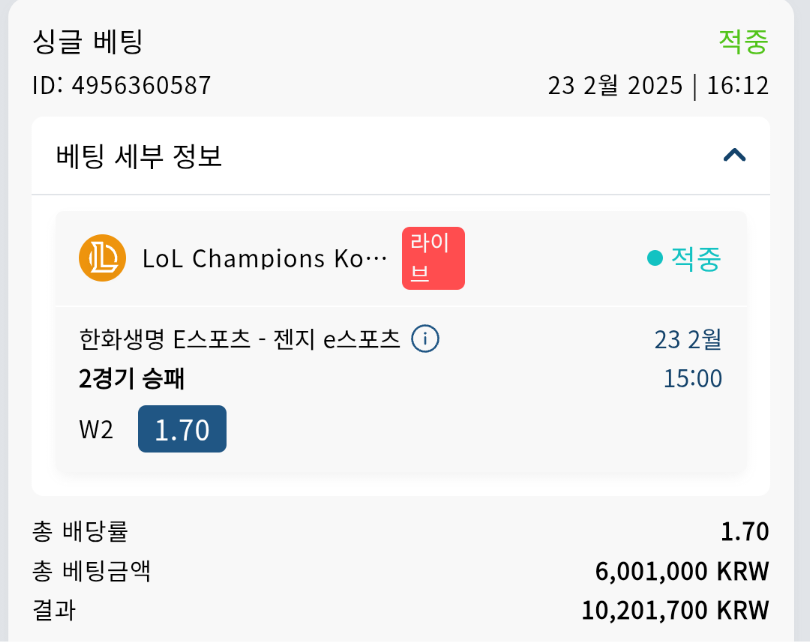
Task: Click the 2경기 승패 market label
Action: [x=132, y=379]
